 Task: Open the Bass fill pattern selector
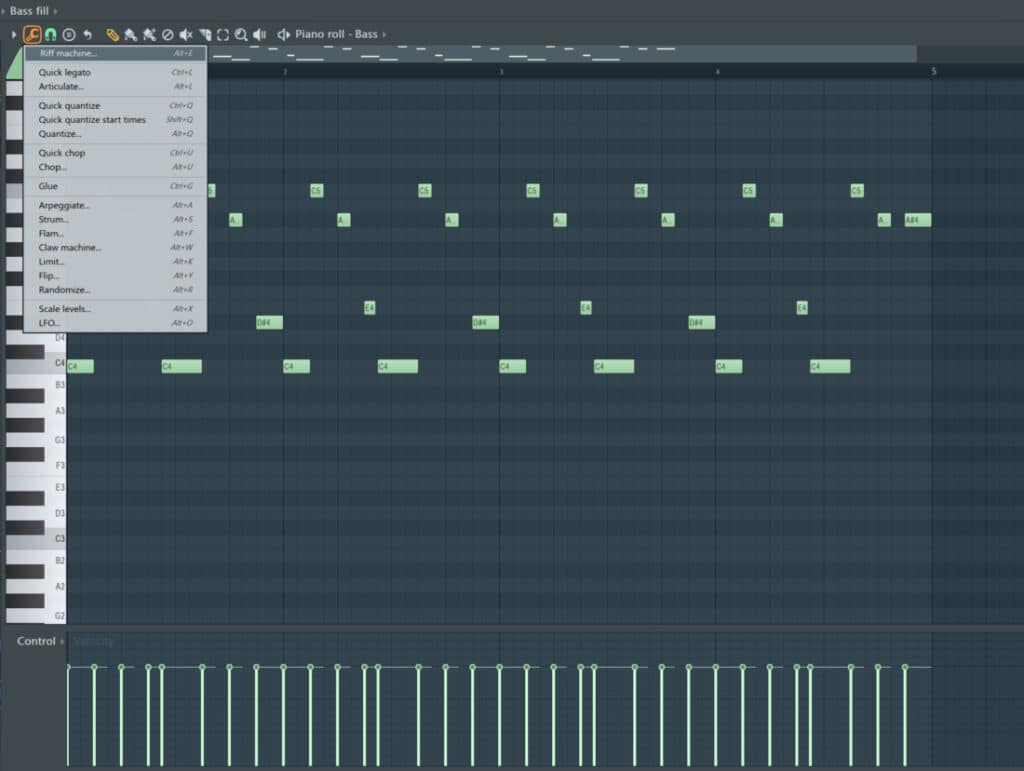[x=29, y=10]
